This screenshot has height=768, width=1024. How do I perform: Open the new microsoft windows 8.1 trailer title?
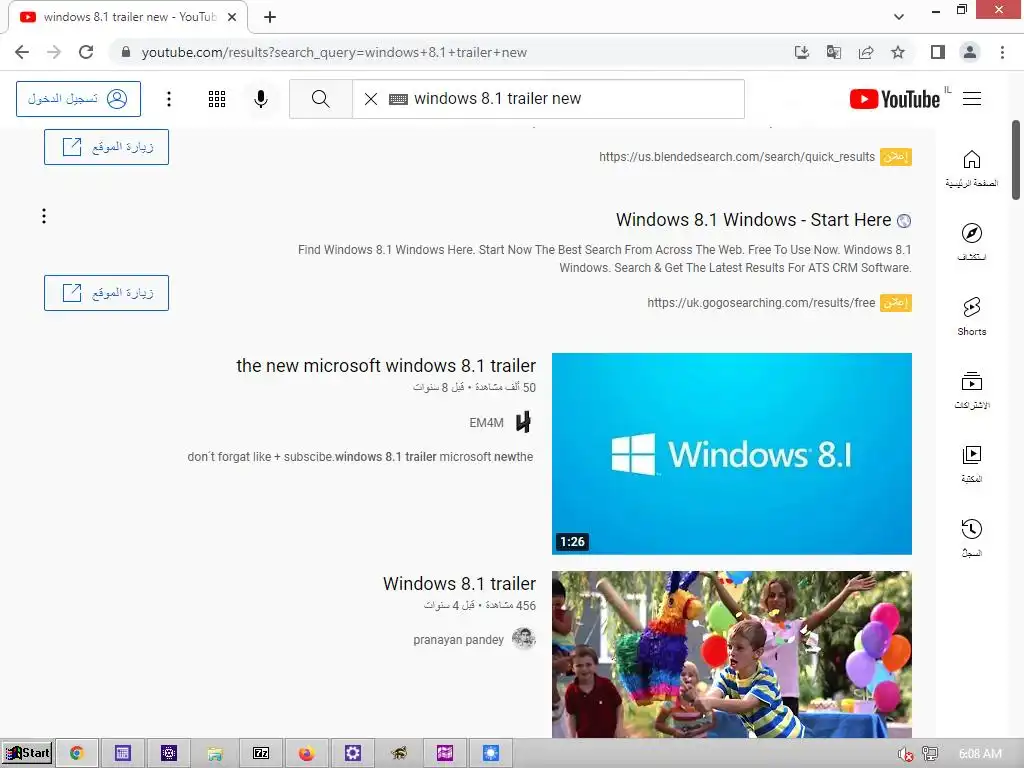coord(386,366)
